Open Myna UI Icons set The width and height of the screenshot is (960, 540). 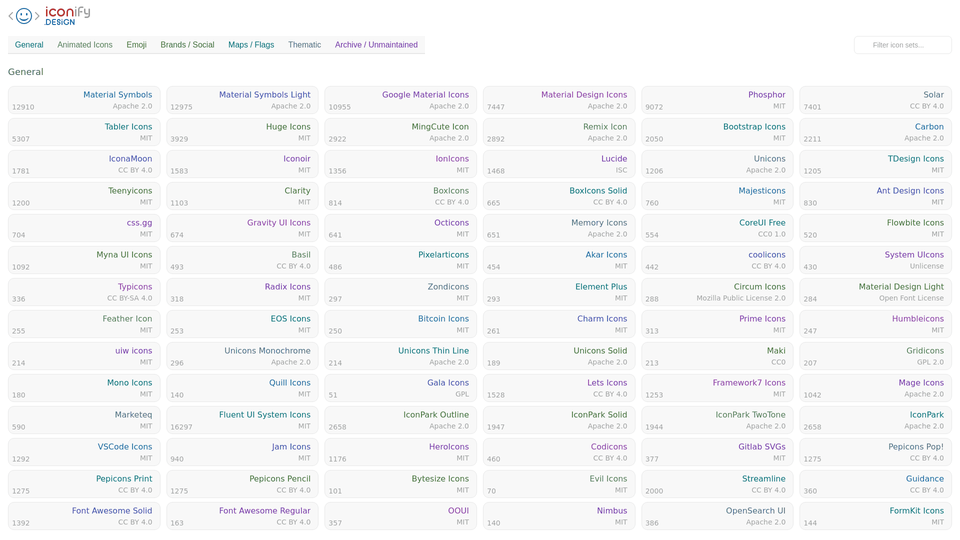click(x=84, y=260)
